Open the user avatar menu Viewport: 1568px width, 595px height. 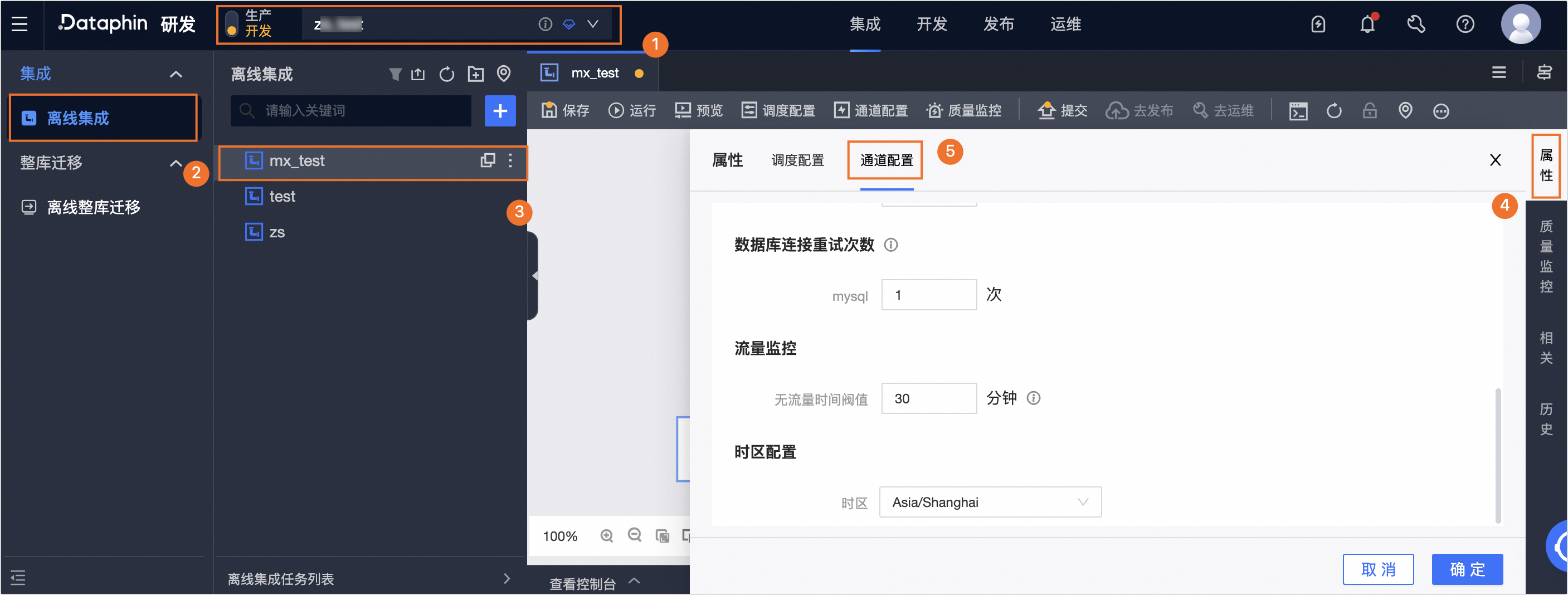pos(1521,24)
